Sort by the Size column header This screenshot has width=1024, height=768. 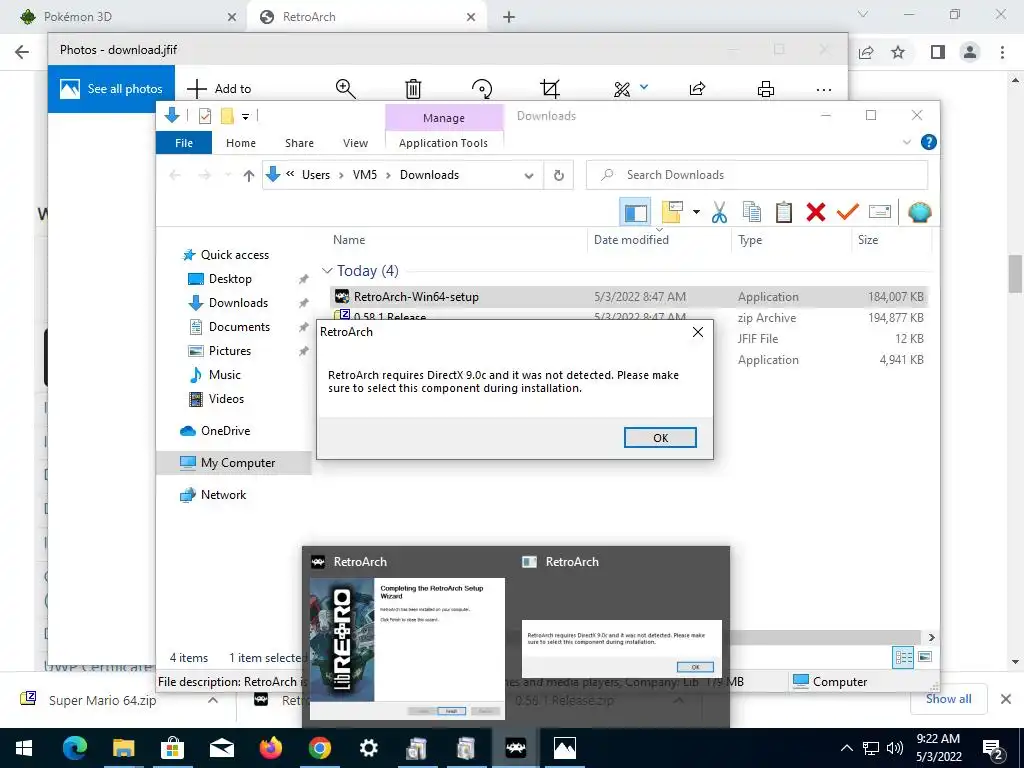pyautogui.click(x=867, y=240)
